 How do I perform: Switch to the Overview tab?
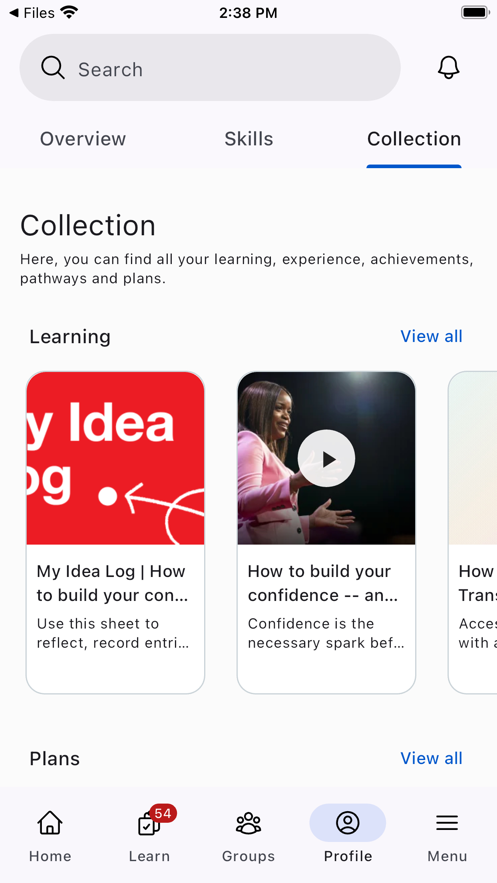(83, 139)
